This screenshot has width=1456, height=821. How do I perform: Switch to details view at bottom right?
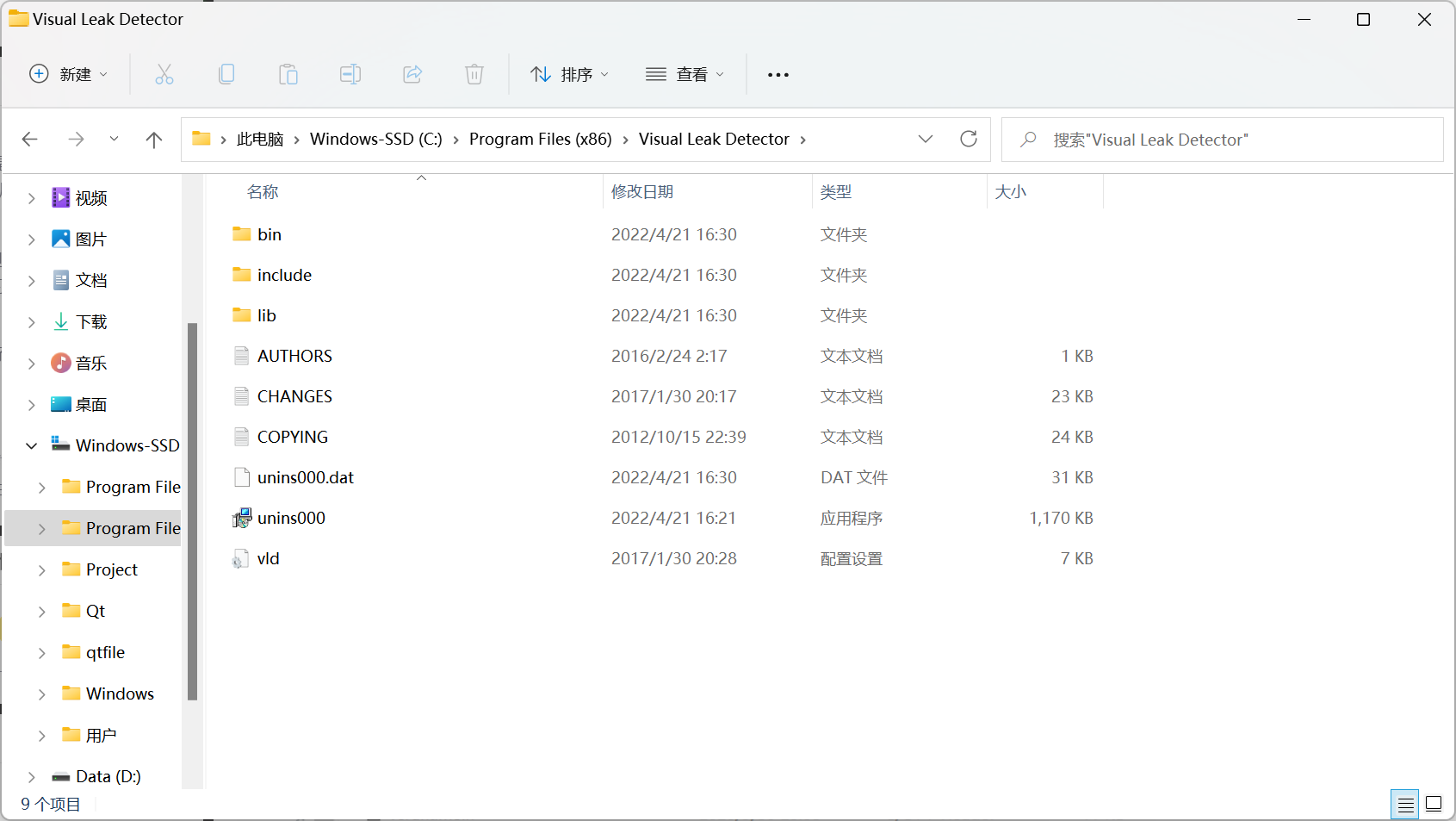(1405, 804)
